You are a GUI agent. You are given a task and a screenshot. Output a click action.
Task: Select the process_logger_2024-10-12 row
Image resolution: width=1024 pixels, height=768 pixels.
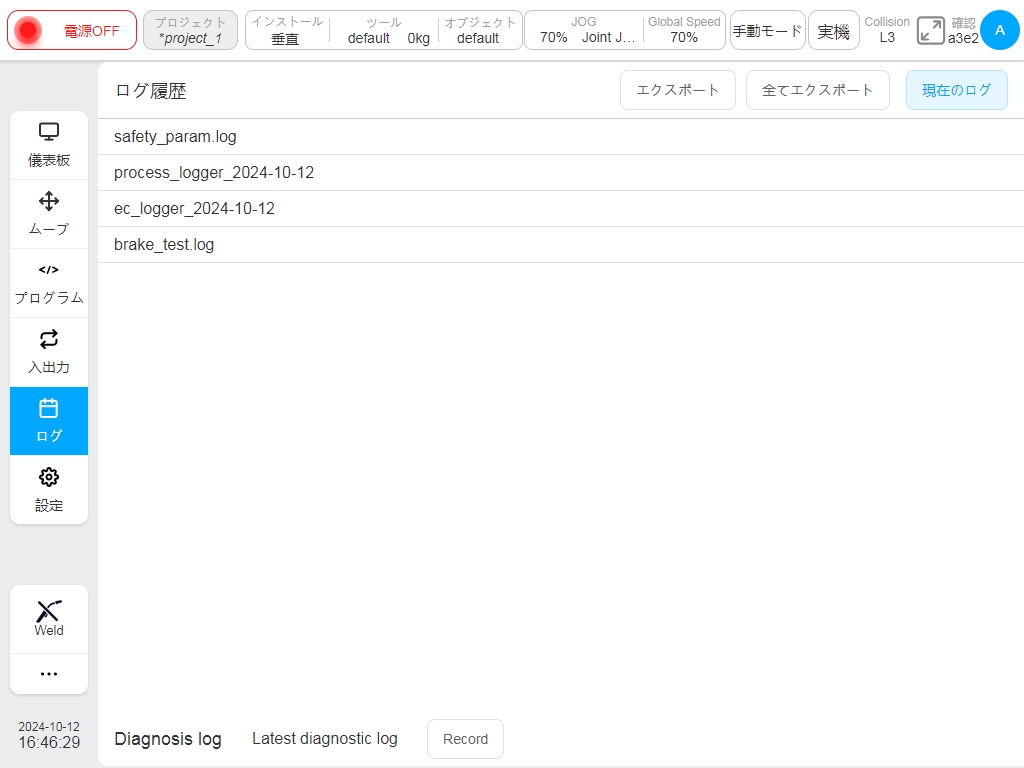click(560, 172)
